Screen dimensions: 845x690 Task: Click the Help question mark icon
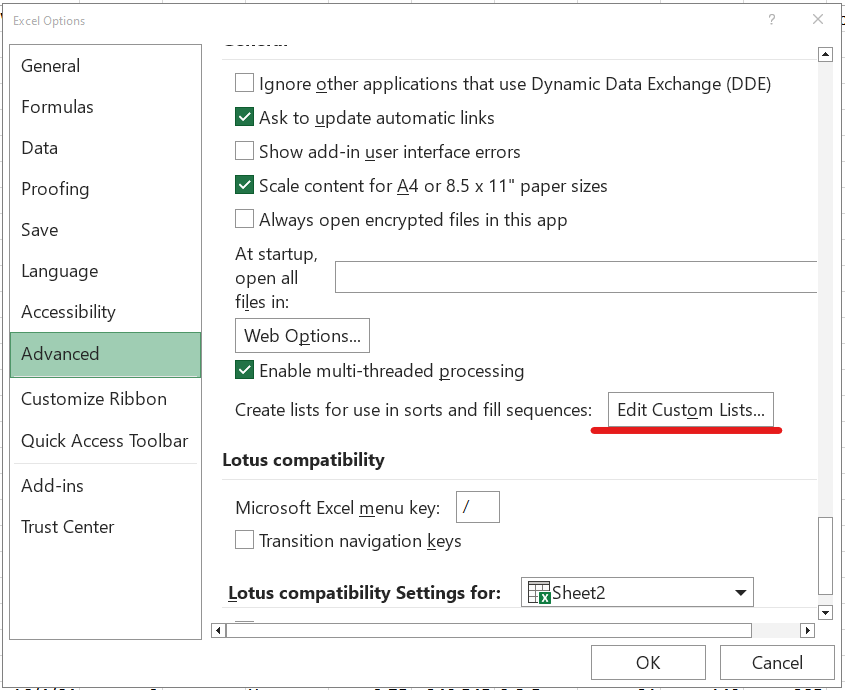click(772, 20)
